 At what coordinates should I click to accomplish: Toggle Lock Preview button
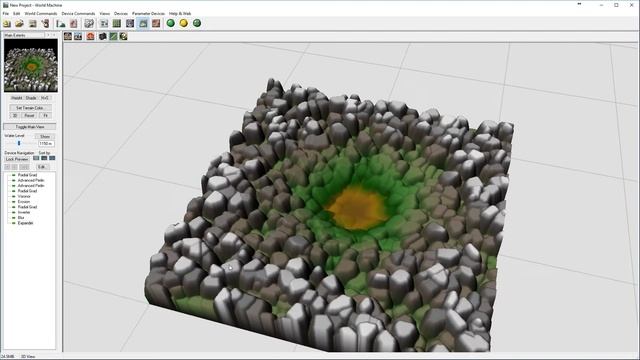point(17,159)
